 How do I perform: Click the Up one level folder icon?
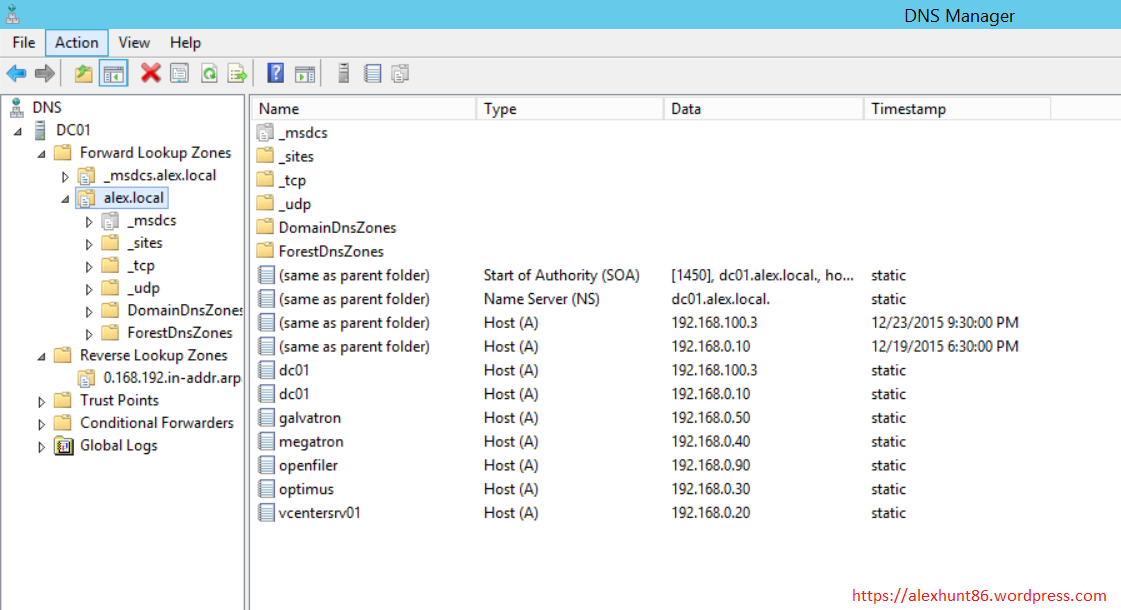[84, 72]
